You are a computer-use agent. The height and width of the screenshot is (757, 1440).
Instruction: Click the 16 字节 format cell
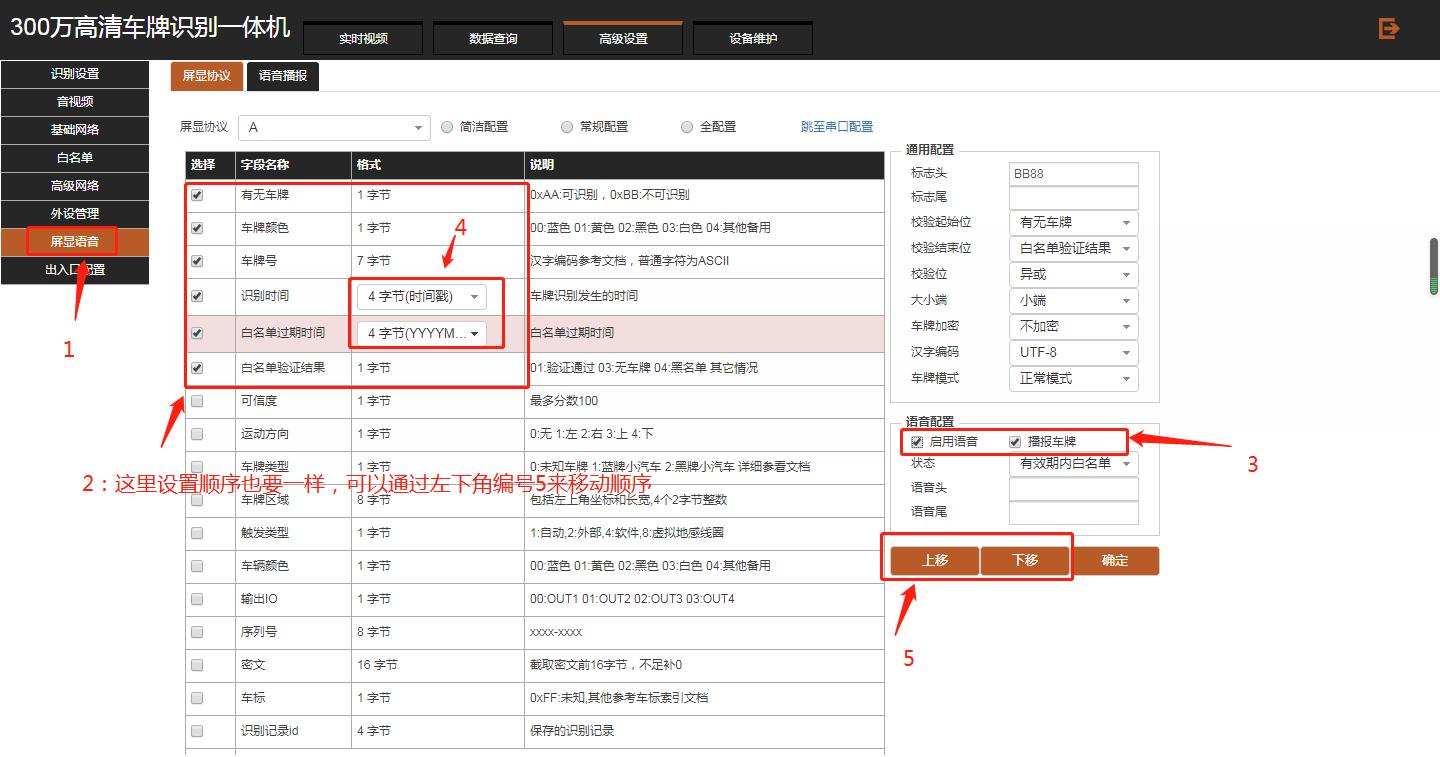438,665
